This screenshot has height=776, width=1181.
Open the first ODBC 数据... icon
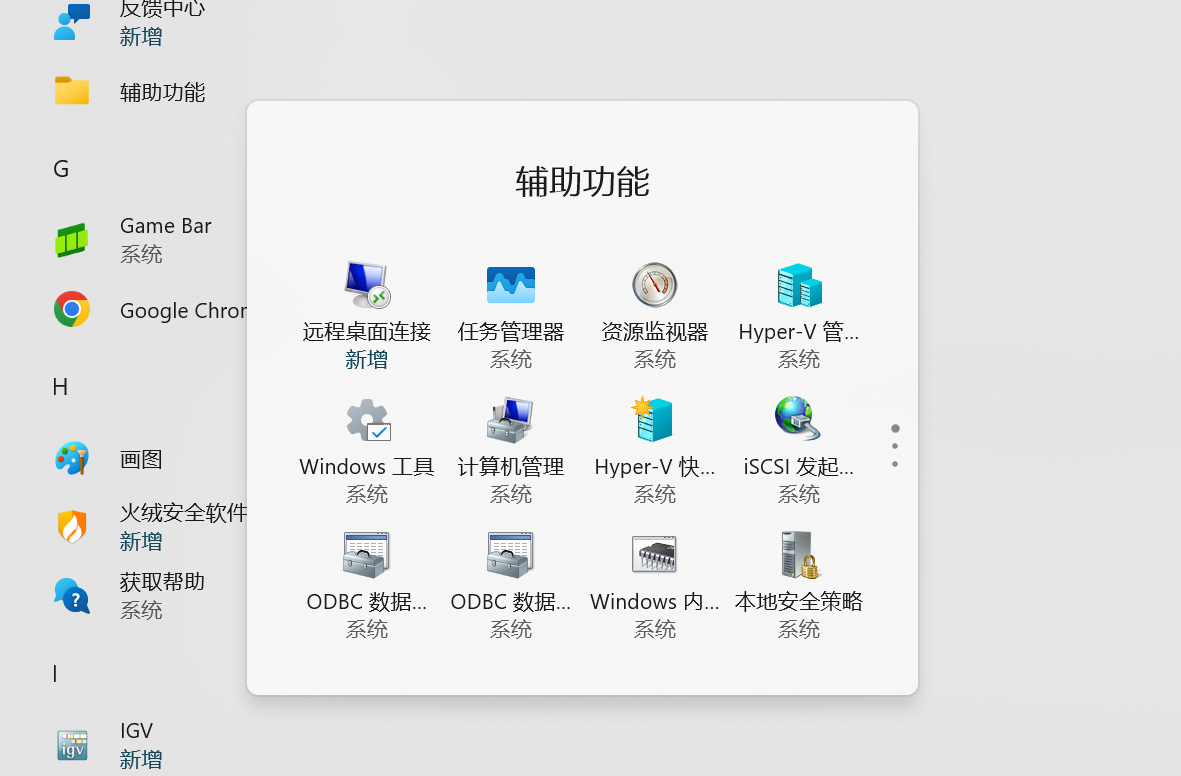click(366, 555)
